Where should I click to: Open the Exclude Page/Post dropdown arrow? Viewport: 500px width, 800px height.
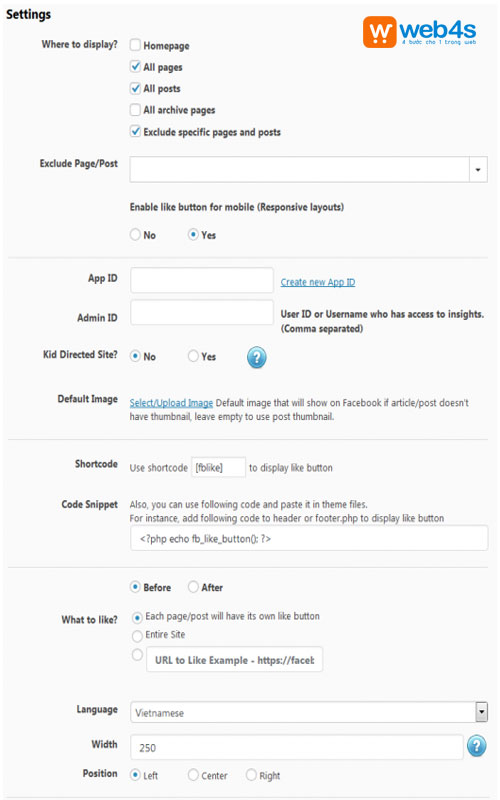[x=478, y=169]
